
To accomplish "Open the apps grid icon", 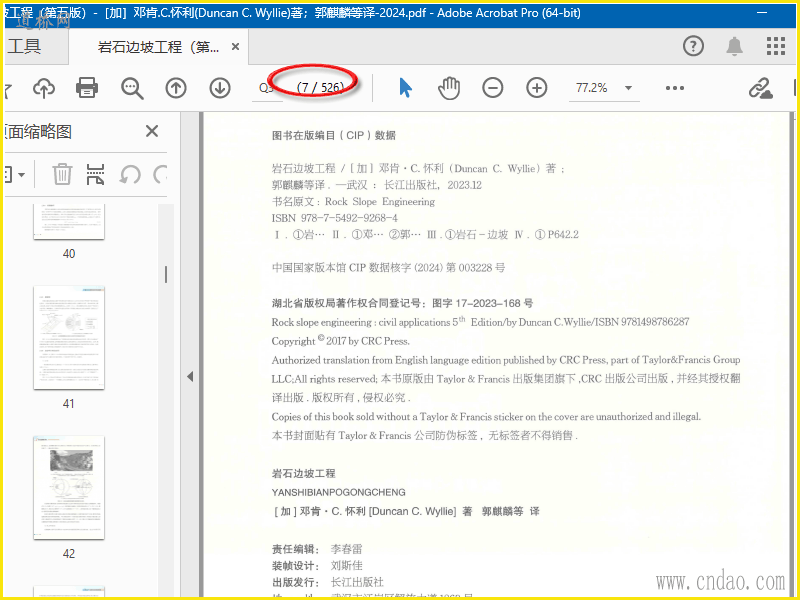I will (x=776, y=46).
